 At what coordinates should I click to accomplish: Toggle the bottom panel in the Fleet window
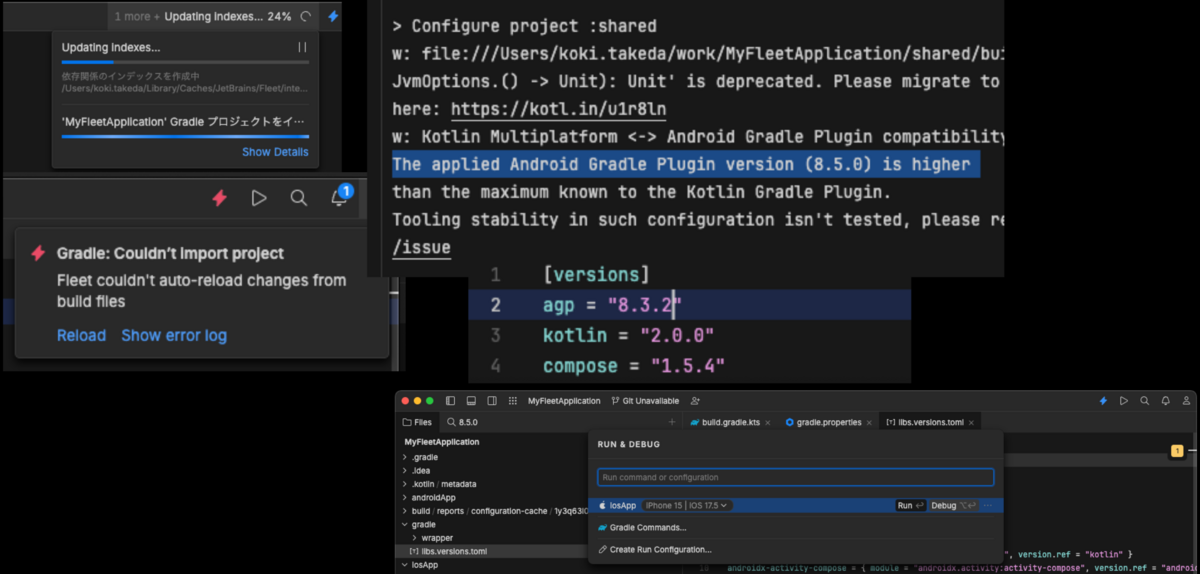click(471, 401)
